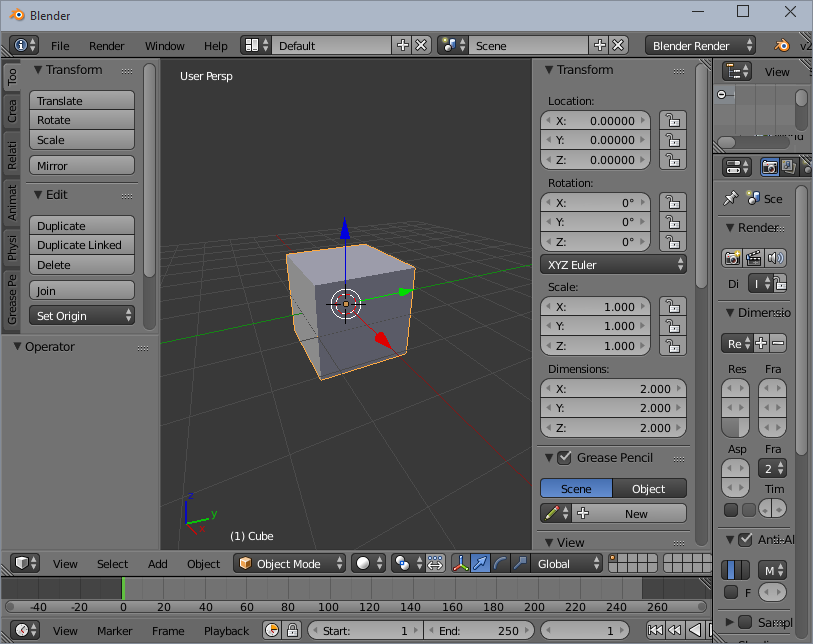
Task: Click the screen layout browse icon
Action: point(257,46)
